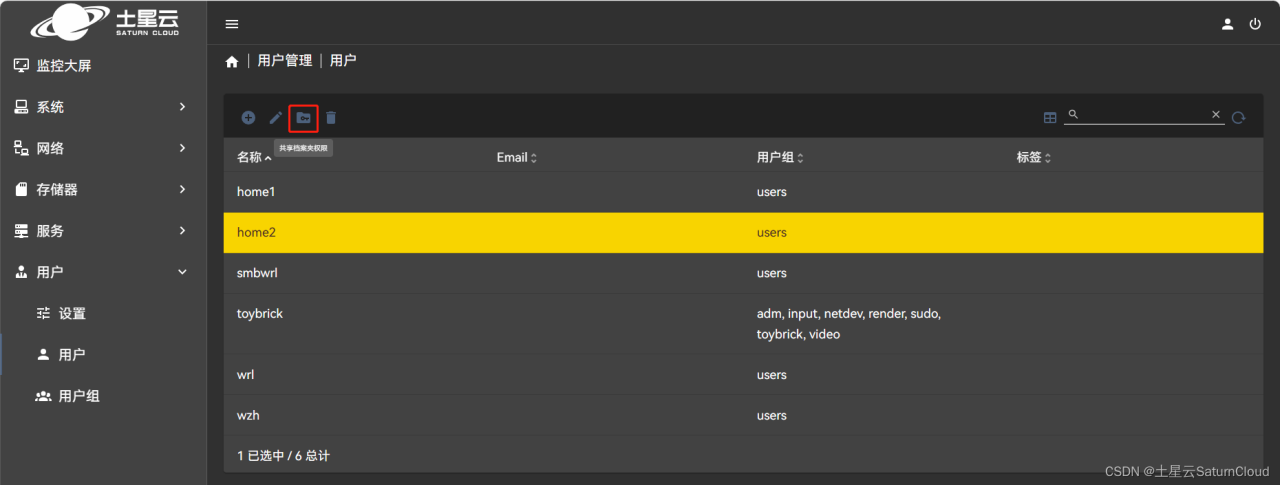Click the delete user trash icon

[331, 118]
